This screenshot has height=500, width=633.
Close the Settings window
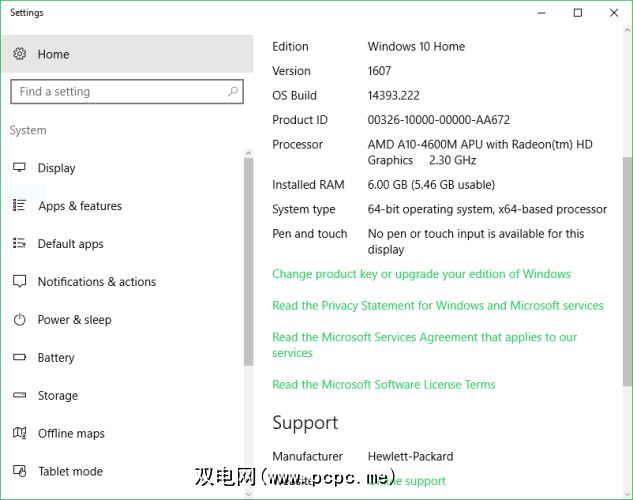click(614, 13)
